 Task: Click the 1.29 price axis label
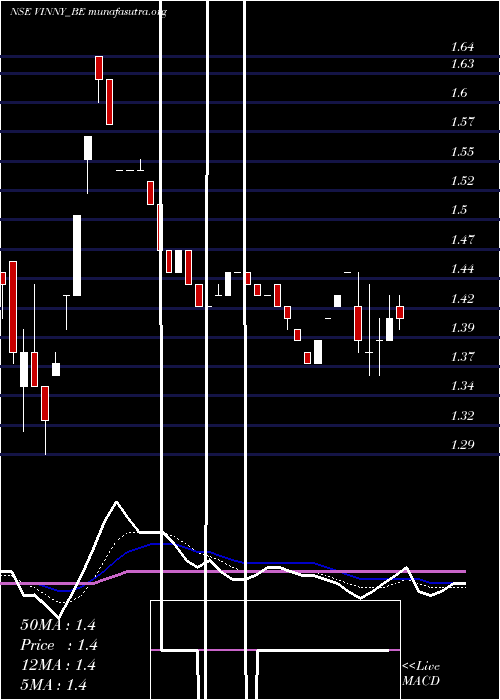[462, 445]
